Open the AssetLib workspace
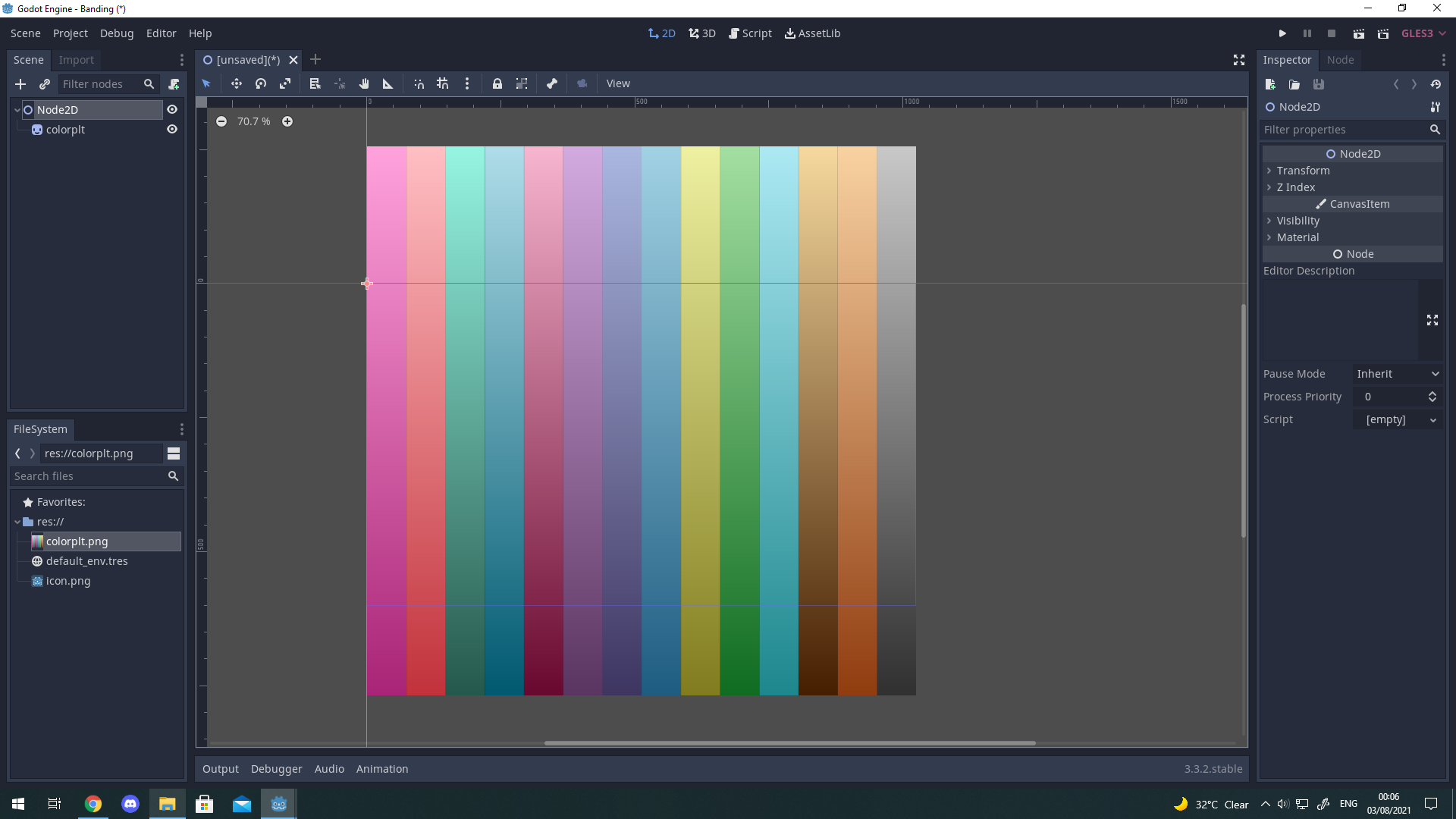The image size is (1456, 819). (x=812, y=33)
